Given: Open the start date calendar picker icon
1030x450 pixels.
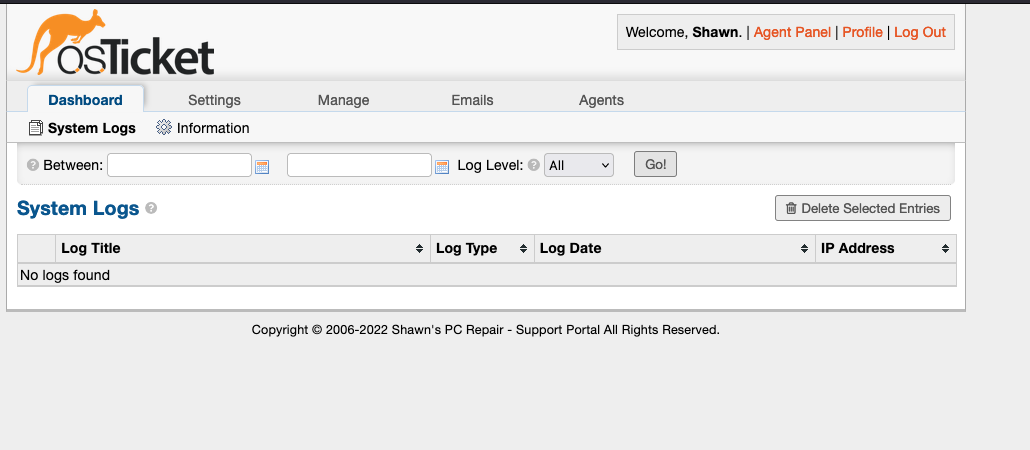Looking at the screenshot, I should coord(262,167).
